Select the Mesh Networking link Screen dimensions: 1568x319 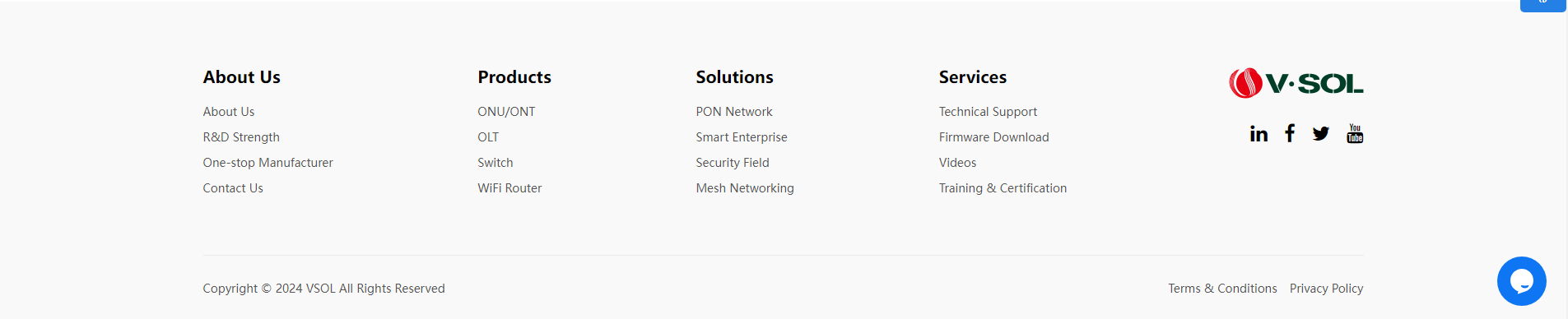click(x=745, y=188)
